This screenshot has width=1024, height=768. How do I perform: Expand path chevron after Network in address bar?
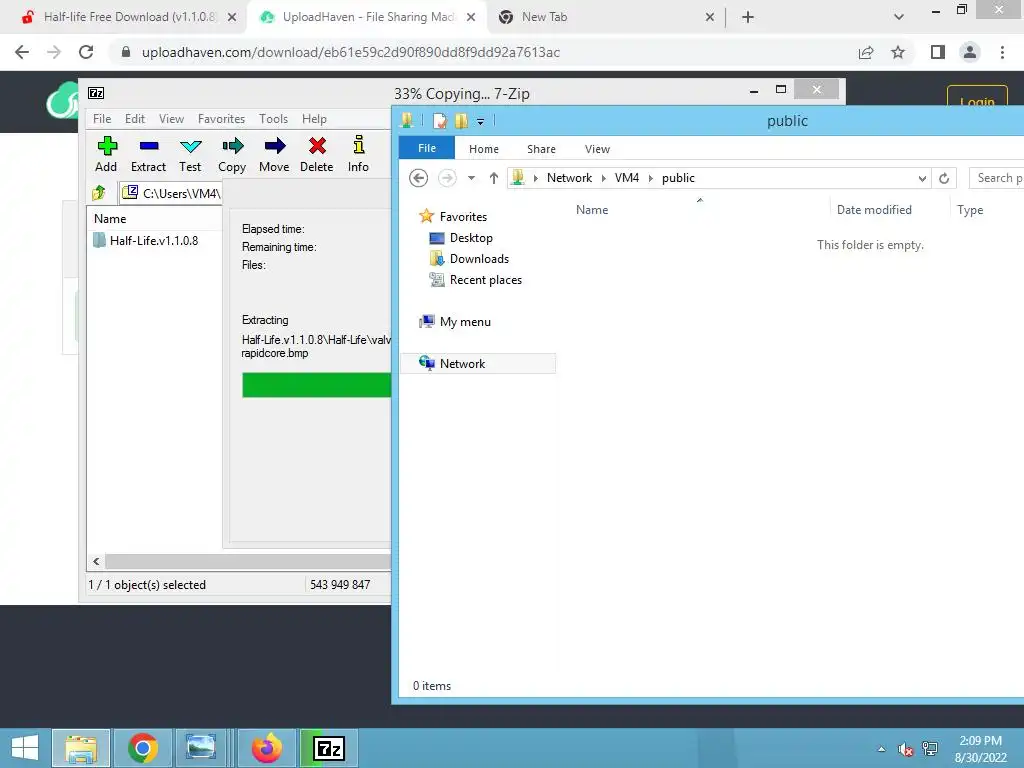[603, 178]
